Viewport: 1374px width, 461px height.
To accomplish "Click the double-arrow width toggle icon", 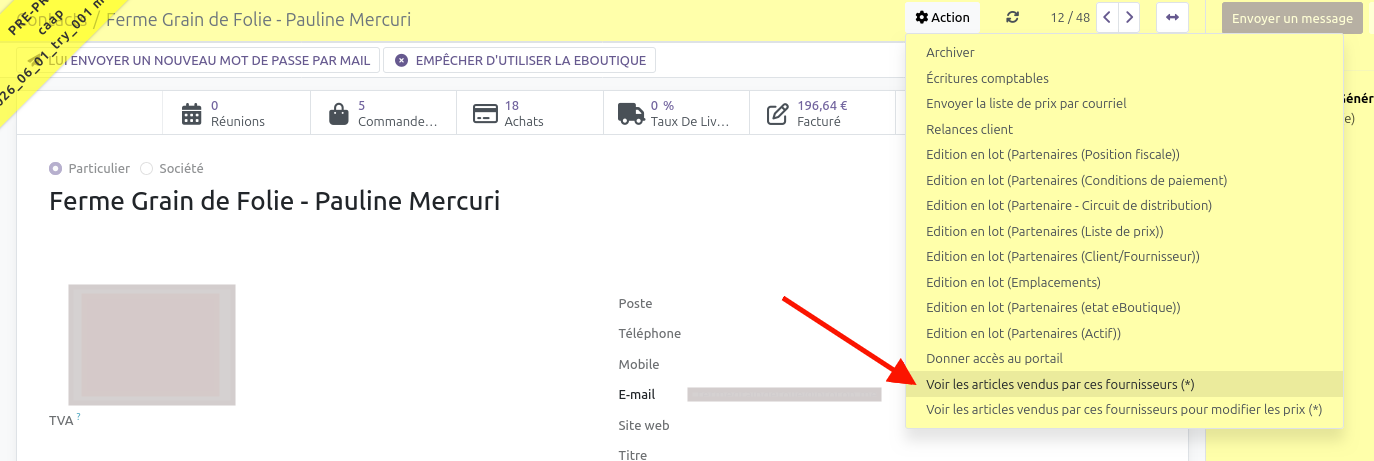I will [1172, 17].
